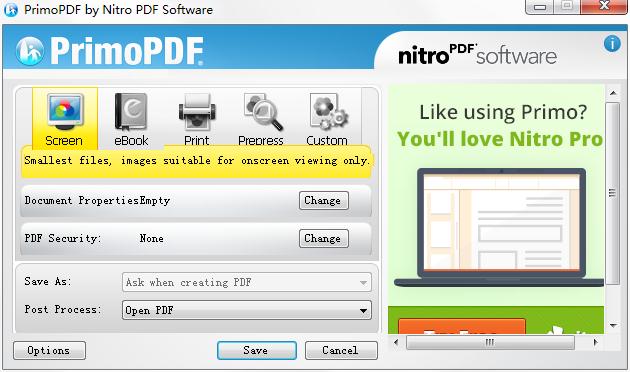
Task: Click the ad panel scroll down arrow
Action: 613,325
